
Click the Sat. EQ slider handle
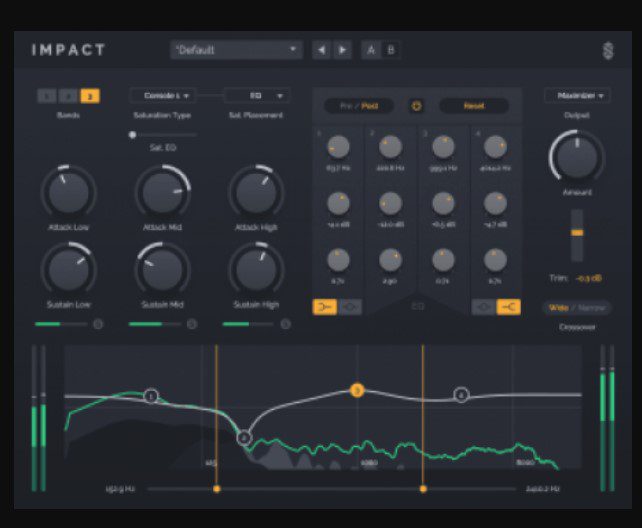[x=132, y=135]
